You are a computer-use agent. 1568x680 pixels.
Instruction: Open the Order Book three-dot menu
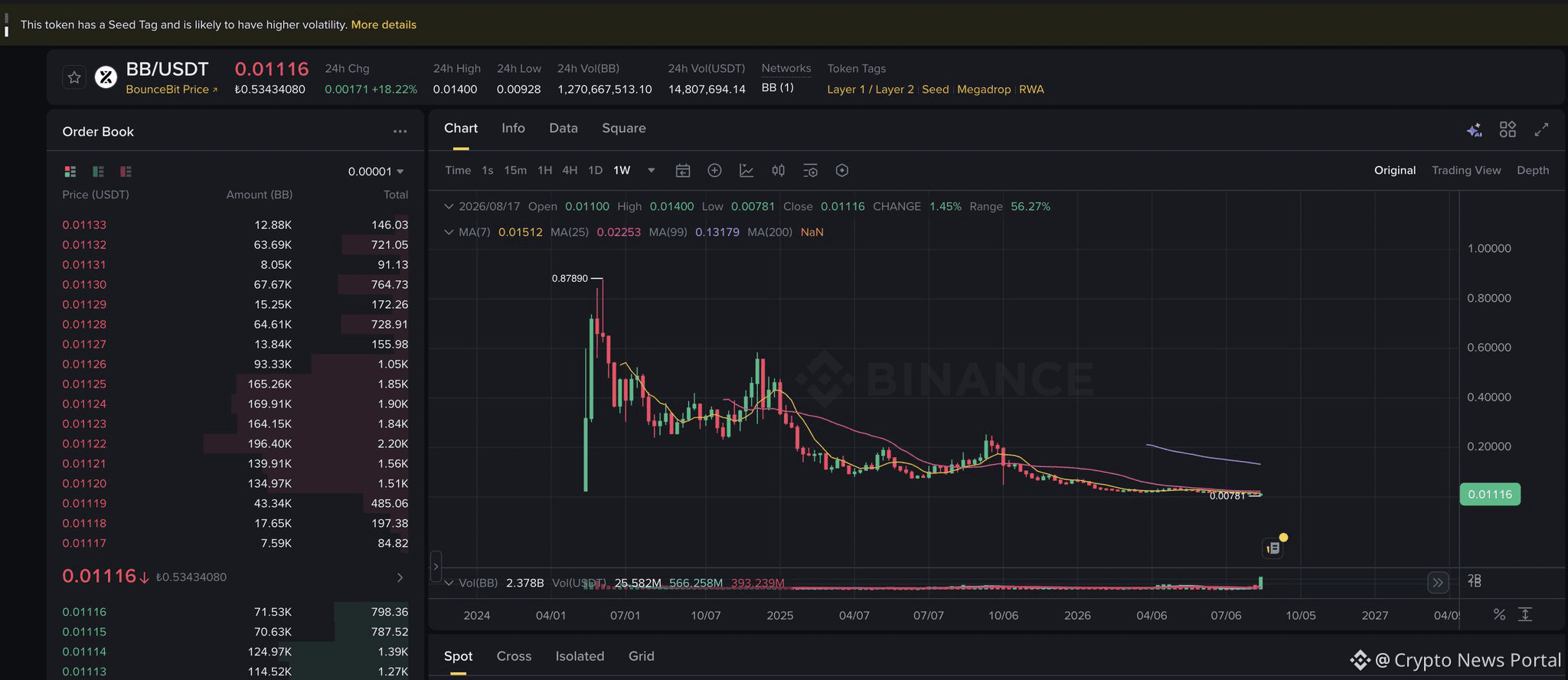[x=400, y=132]
